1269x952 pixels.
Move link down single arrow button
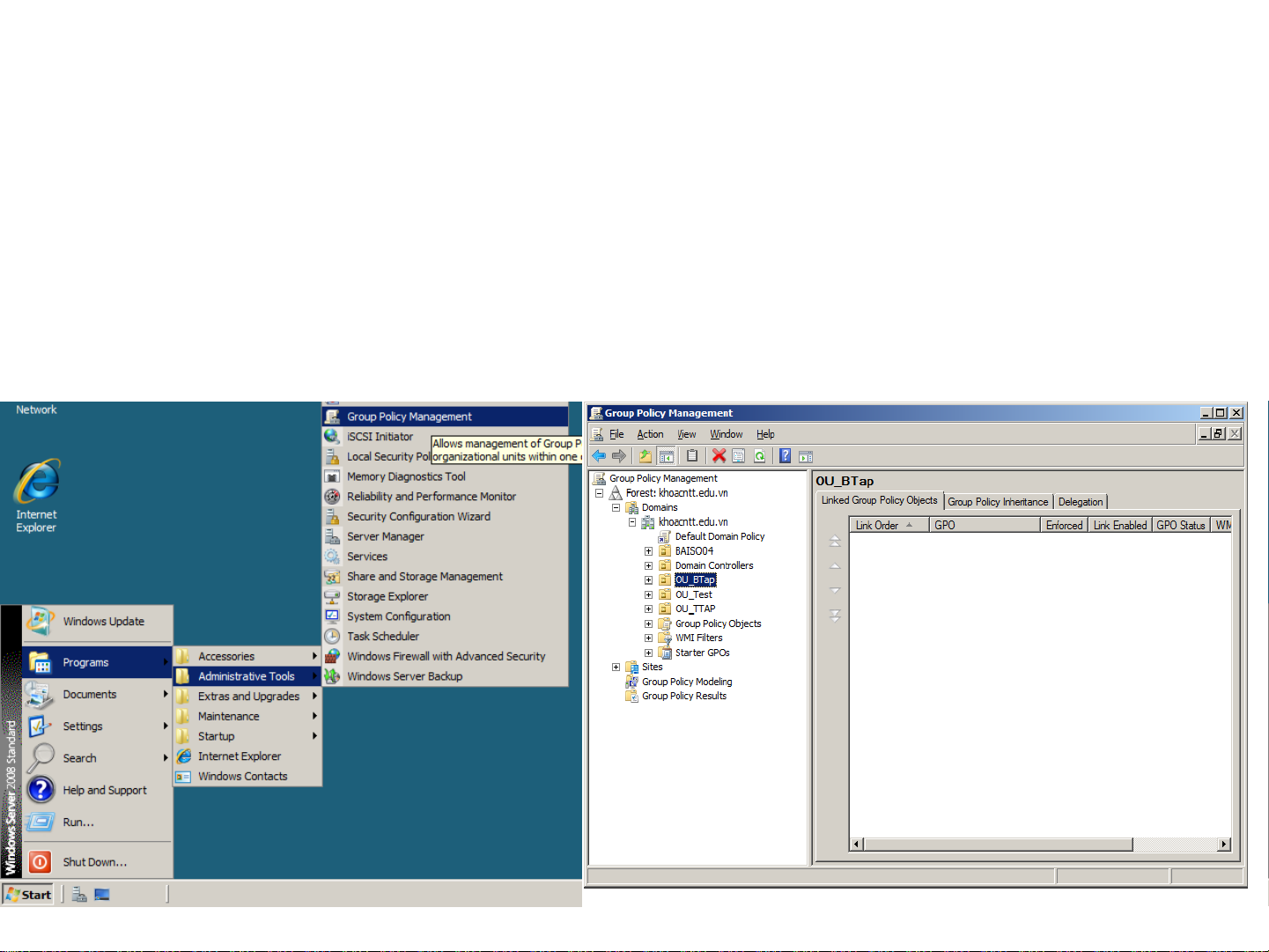point(835,590)
